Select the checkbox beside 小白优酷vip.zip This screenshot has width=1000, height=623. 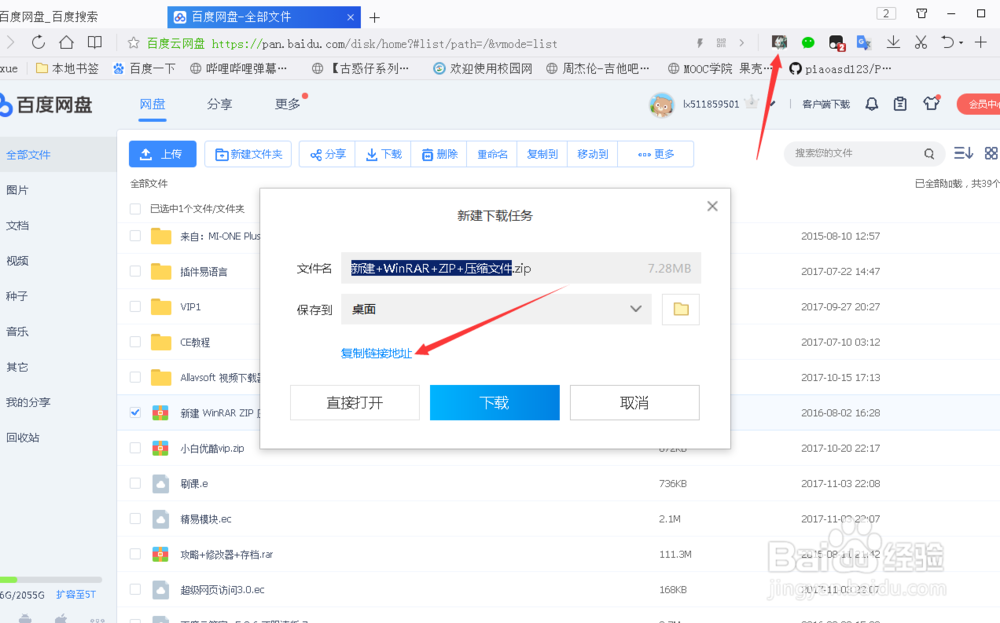tap(135, 448)
